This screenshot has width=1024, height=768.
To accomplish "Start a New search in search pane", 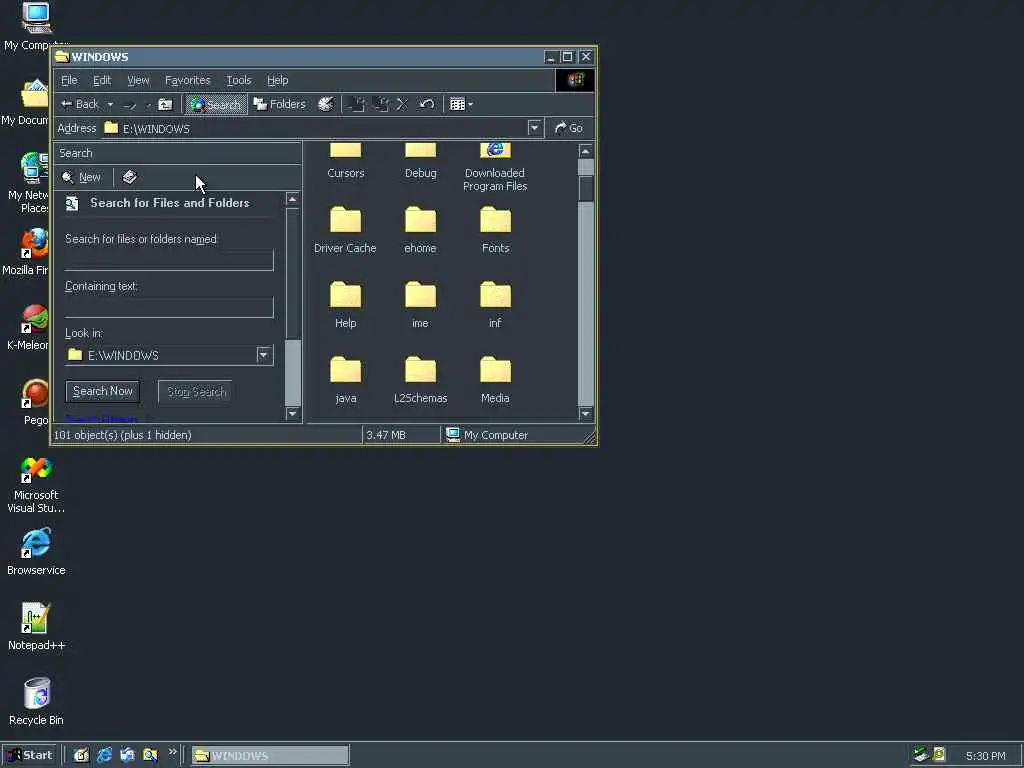I will (x=81, y=178).
